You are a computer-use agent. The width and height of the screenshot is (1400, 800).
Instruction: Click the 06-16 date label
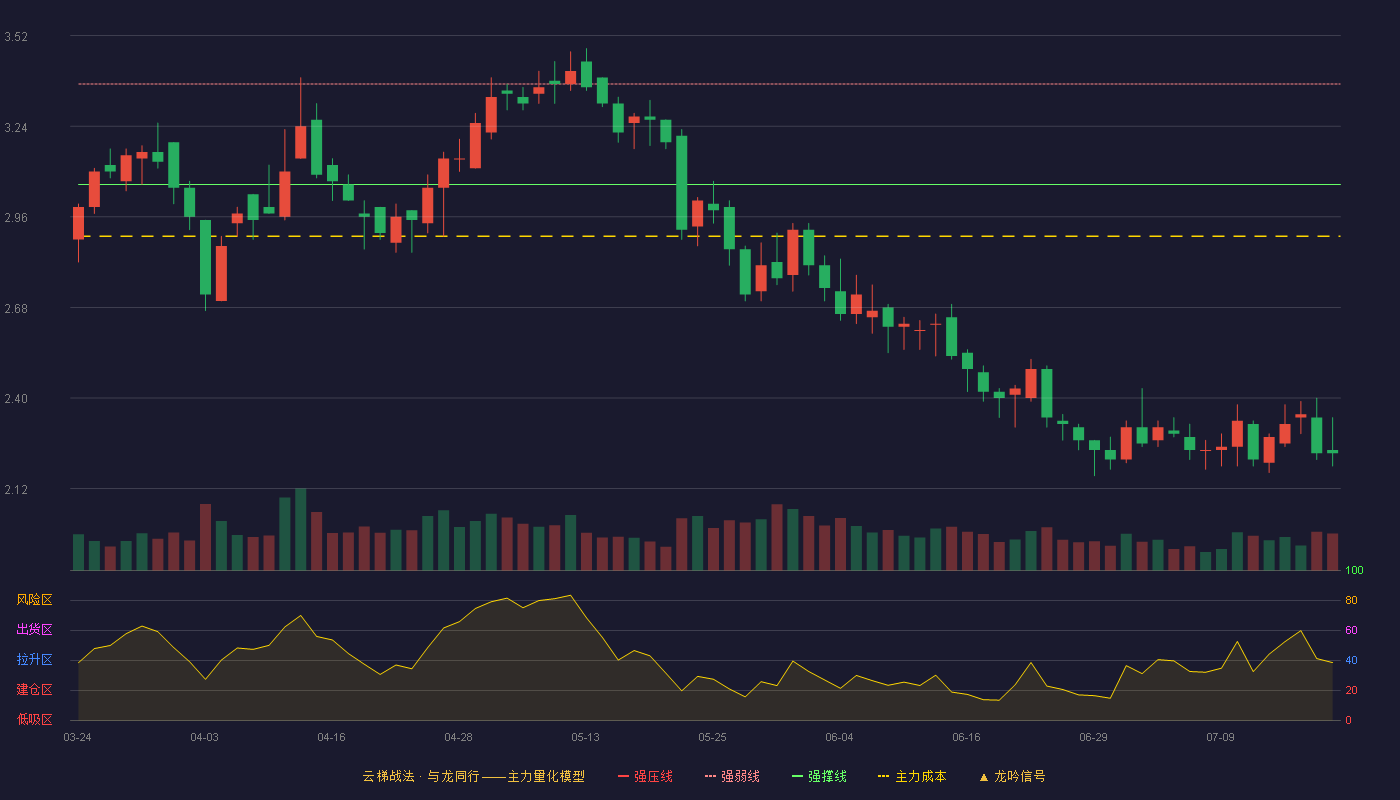pyautogui.click(x=966, y=737)
